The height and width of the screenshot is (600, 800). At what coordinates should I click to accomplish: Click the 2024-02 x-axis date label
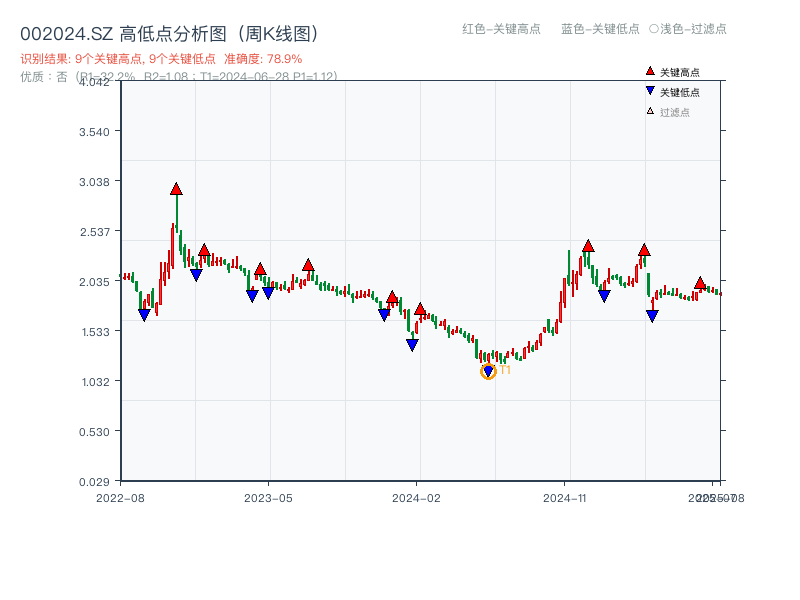[x=417, y=497]
